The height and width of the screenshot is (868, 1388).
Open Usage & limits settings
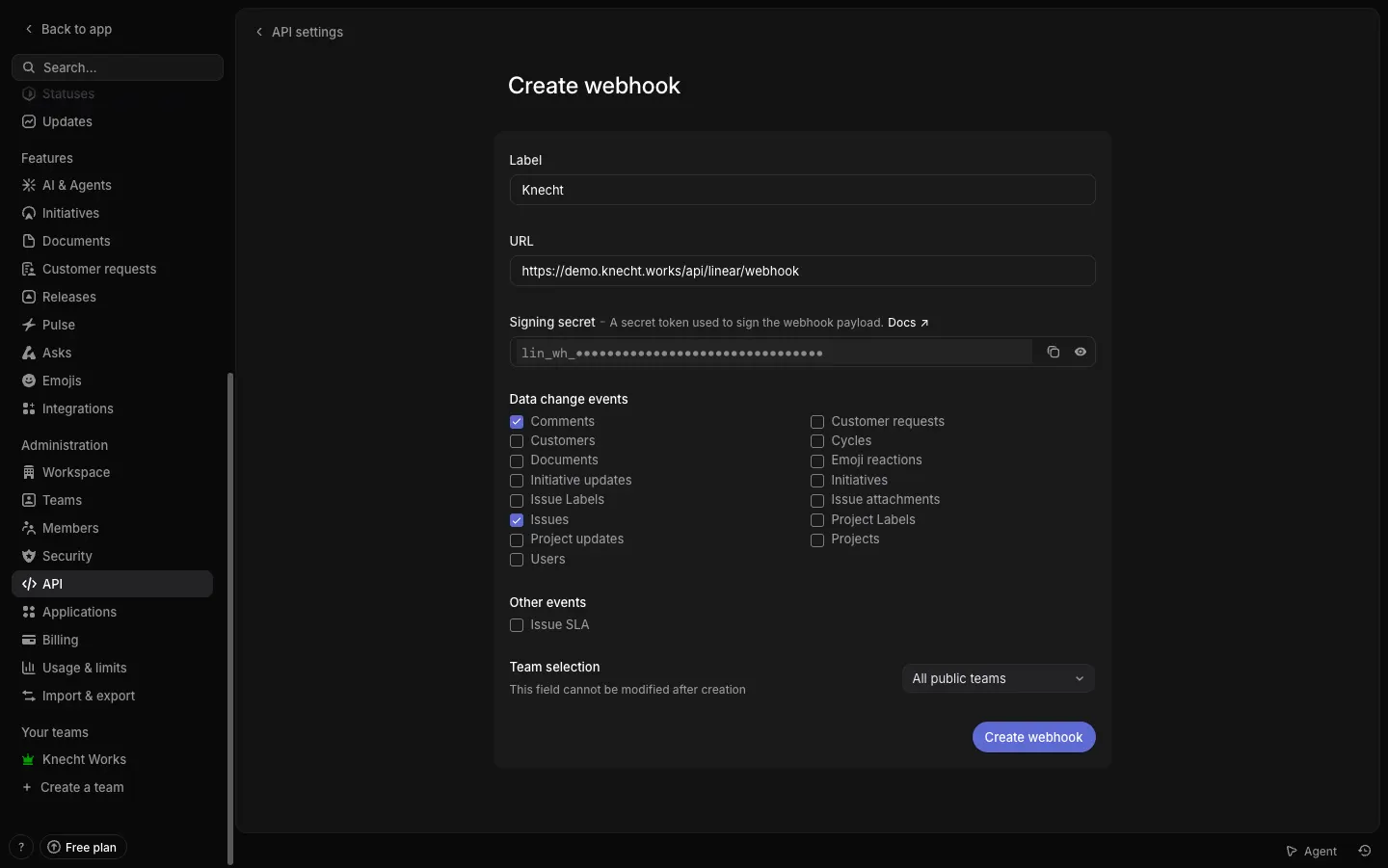[x=112, y=668]
